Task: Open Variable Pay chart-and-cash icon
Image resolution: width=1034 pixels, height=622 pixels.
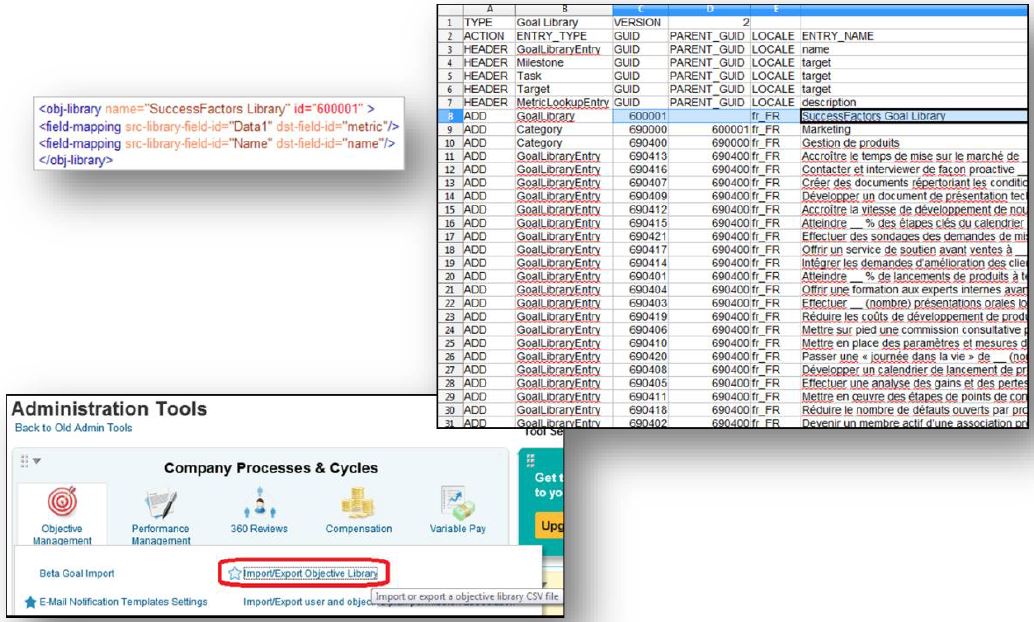Action: click(458, 503)
